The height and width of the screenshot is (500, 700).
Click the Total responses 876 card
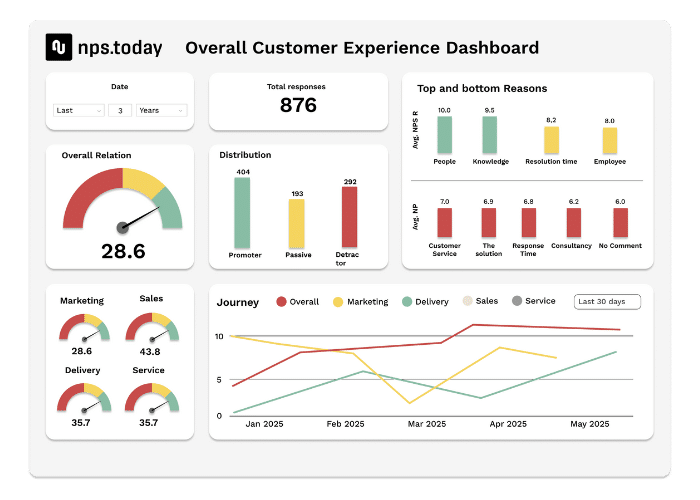click(x=298, y=100)
